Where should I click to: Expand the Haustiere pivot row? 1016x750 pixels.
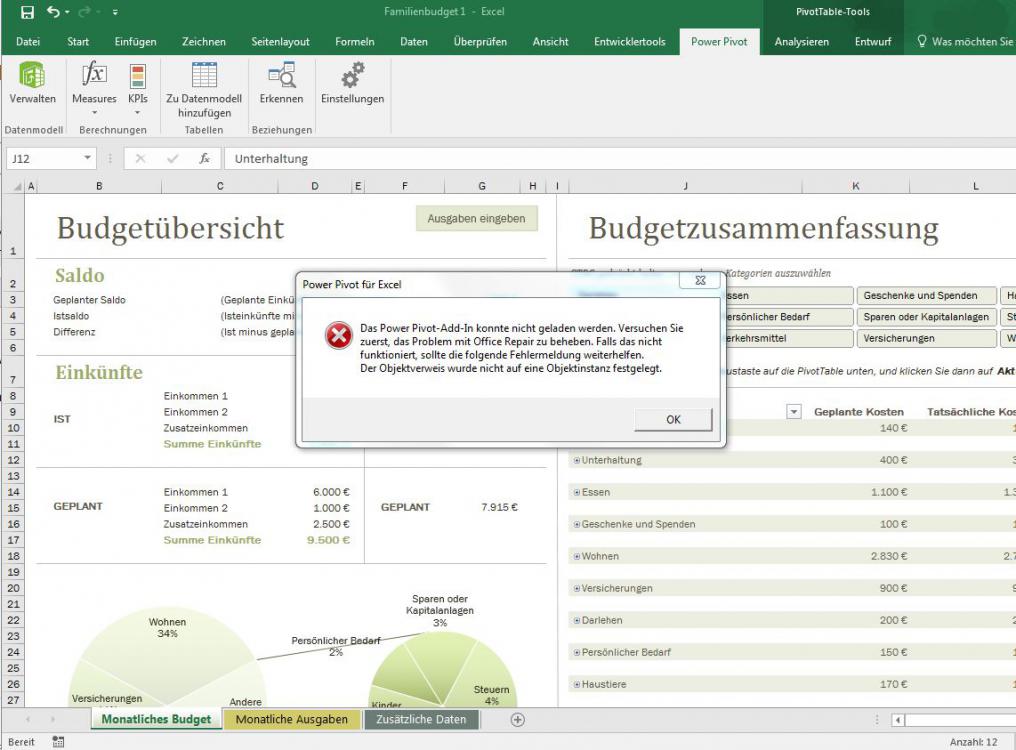tap(577, 685)
